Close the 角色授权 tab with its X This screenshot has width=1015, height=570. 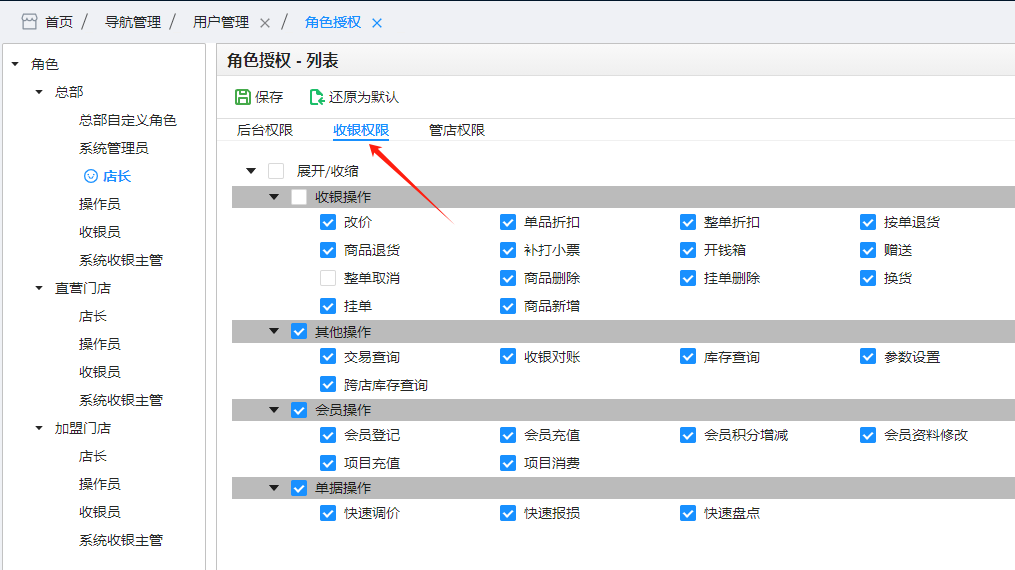377,23
